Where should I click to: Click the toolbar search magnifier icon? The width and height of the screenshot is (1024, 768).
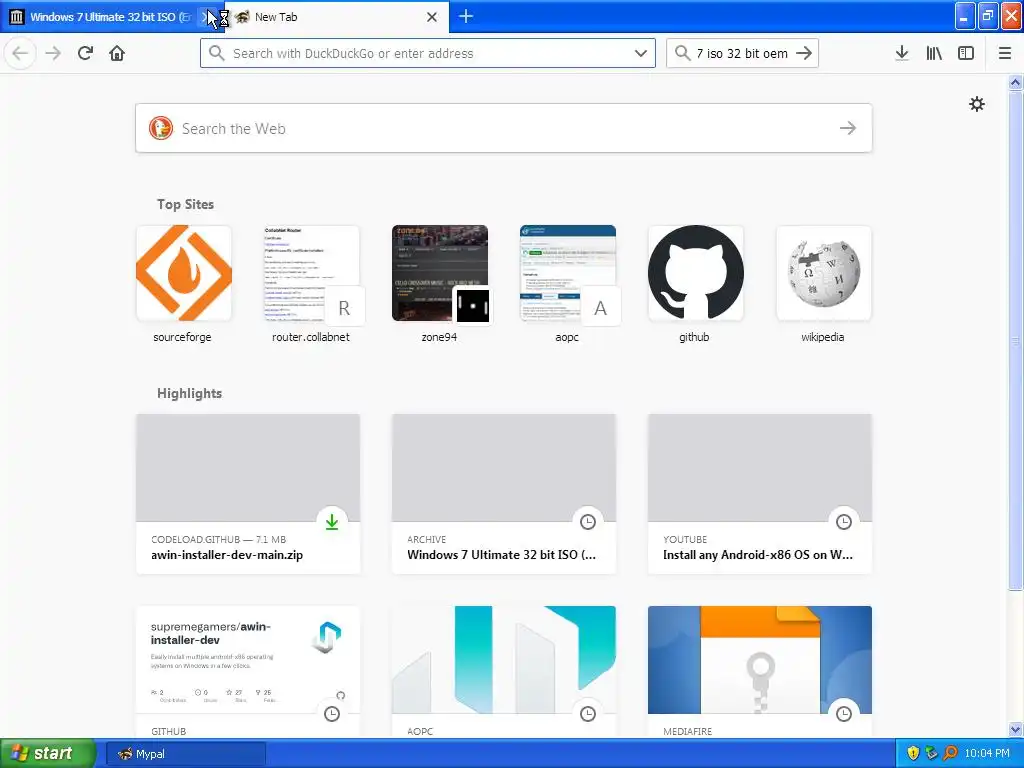[x=682, y=53]
